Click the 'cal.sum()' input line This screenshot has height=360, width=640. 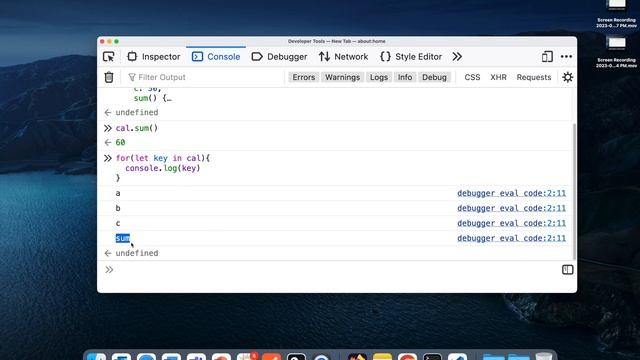click(x=137, y=128)
